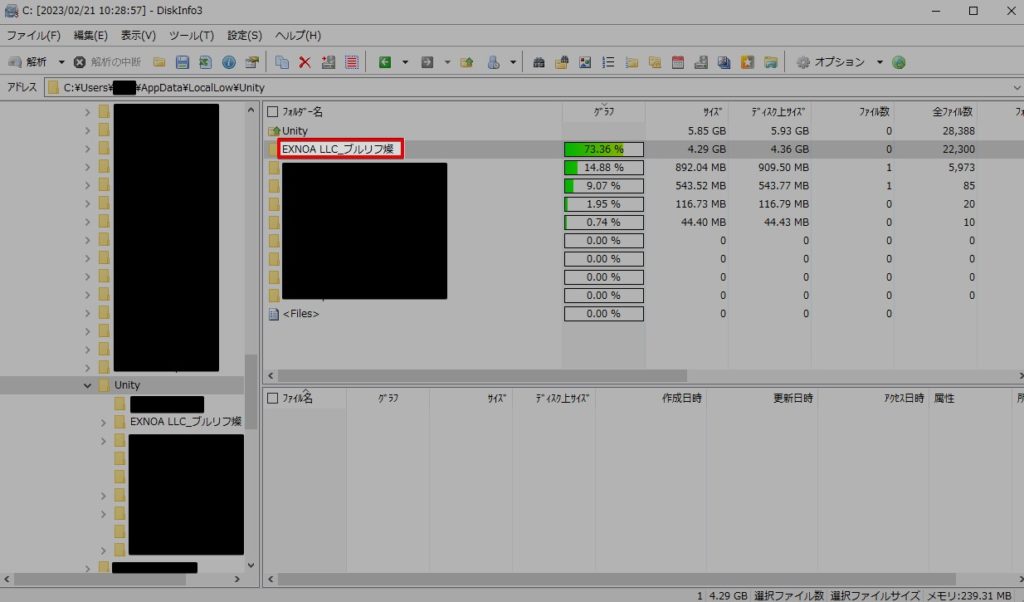Open the dropdown arrow next to 解析
Screen dimensions: 1024x602
pyautogui.click(x=61, y=62)
